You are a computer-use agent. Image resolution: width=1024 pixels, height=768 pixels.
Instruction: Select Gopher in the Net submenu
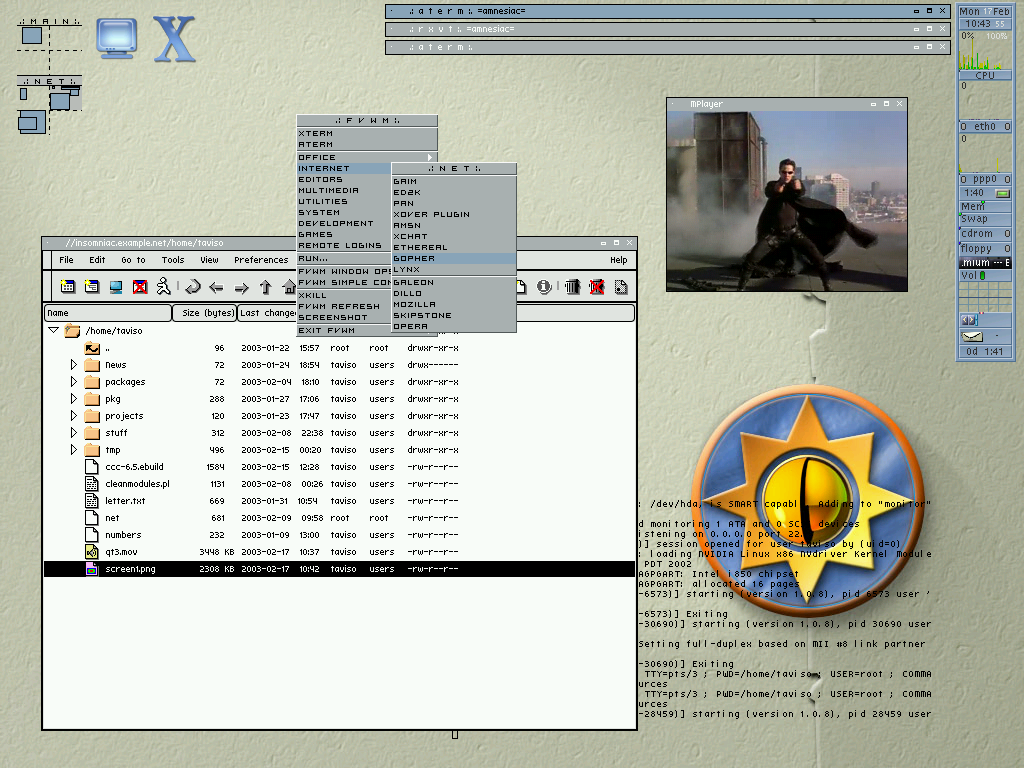pyautogui.click(x=414, y=258)
